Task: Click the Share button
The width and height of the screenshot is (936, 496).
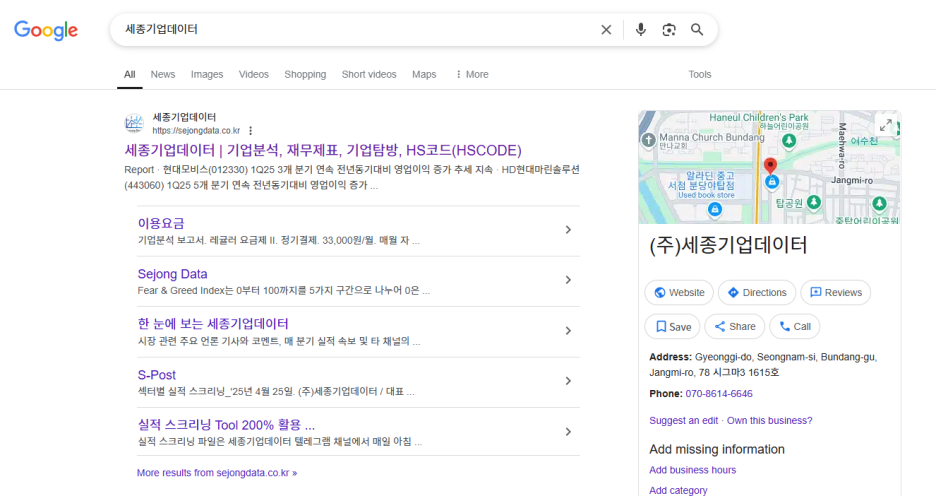Action: [735, 326]
